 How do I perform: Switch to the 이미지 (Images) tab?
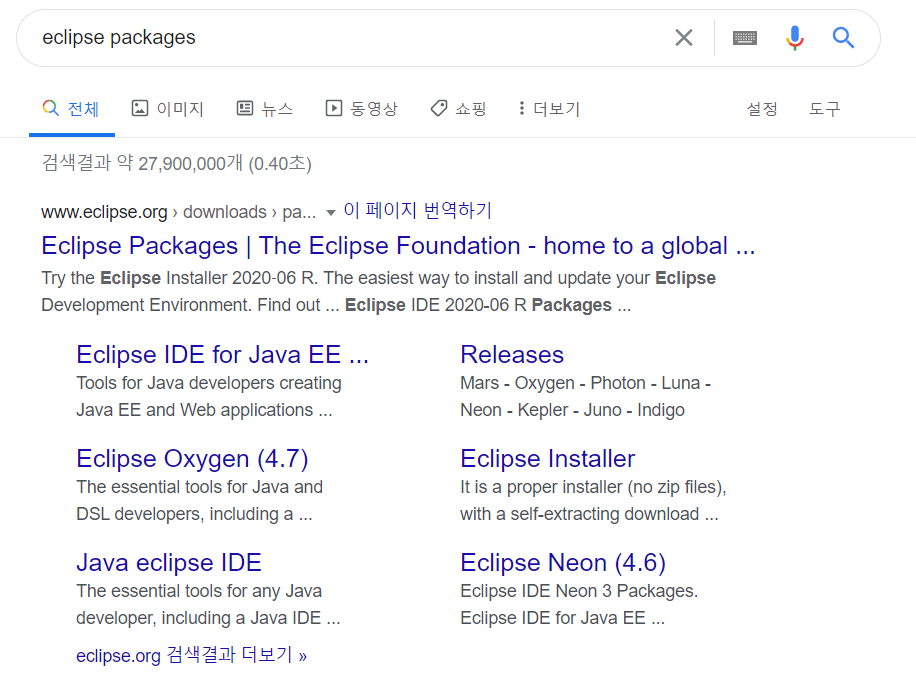tap(168, 109)
